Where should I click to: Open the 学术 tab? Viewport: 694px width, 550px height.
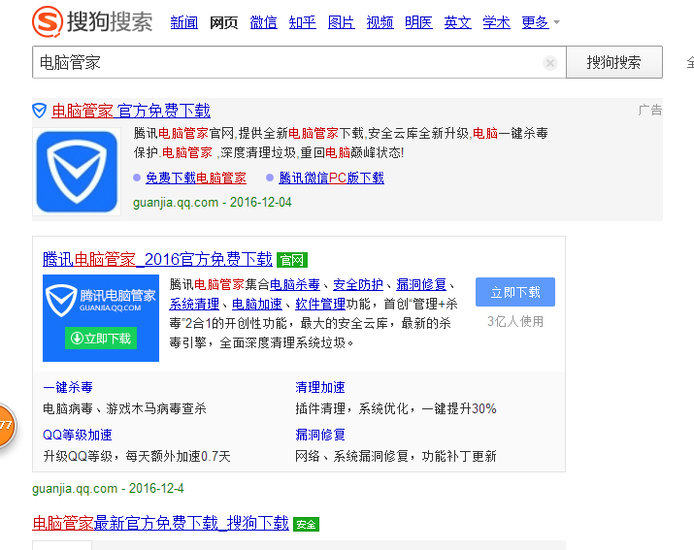coord(497,22)
